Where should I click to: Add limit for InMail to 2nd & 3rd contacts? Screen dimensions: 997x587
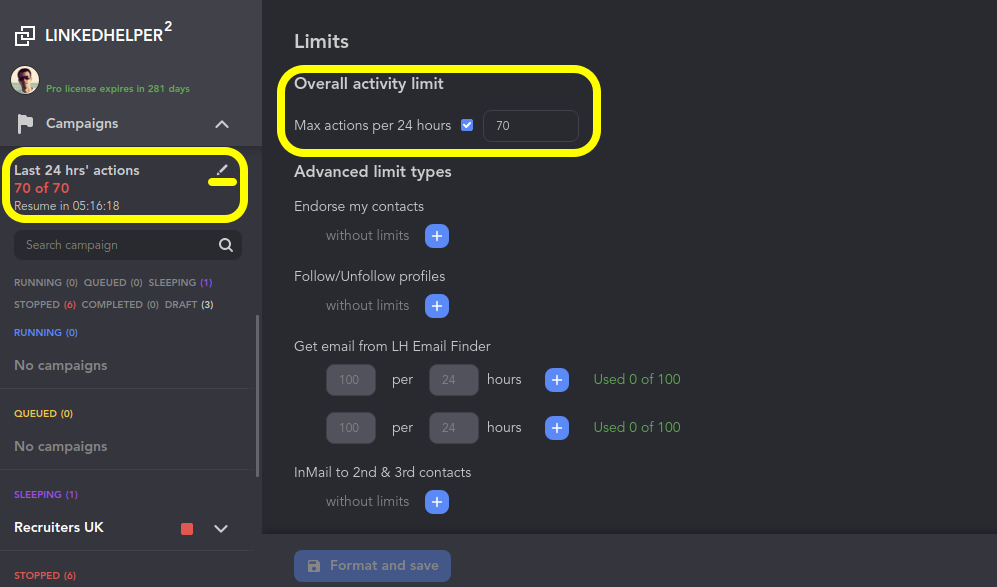click(x=437, y=502)
